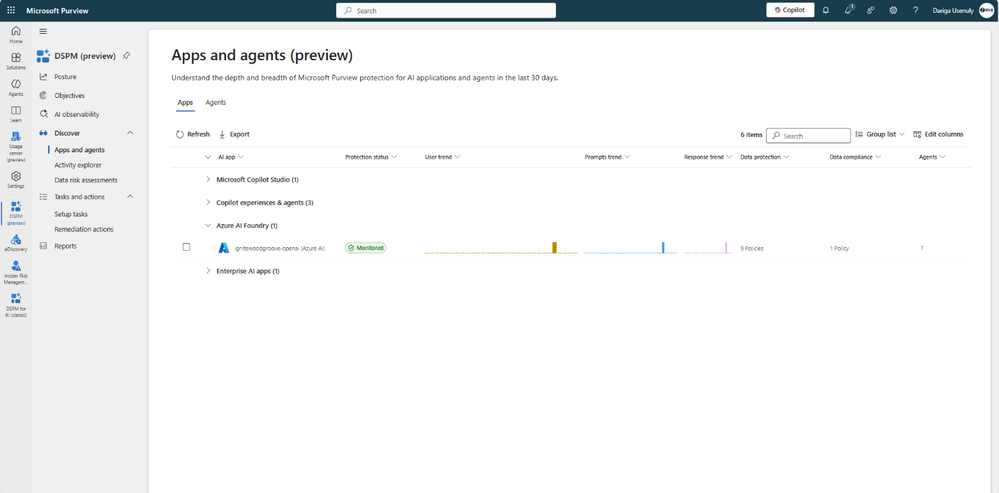Open Home in the left rail
The height and width of the screenshot is (493, 999).
point(16,34)
